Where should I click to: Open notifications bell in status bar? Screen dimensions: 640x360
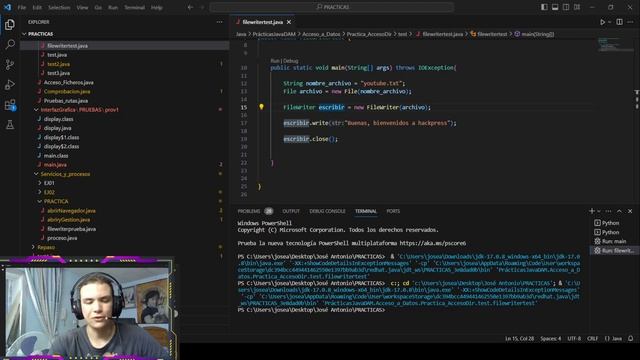[x=631, y=338]
